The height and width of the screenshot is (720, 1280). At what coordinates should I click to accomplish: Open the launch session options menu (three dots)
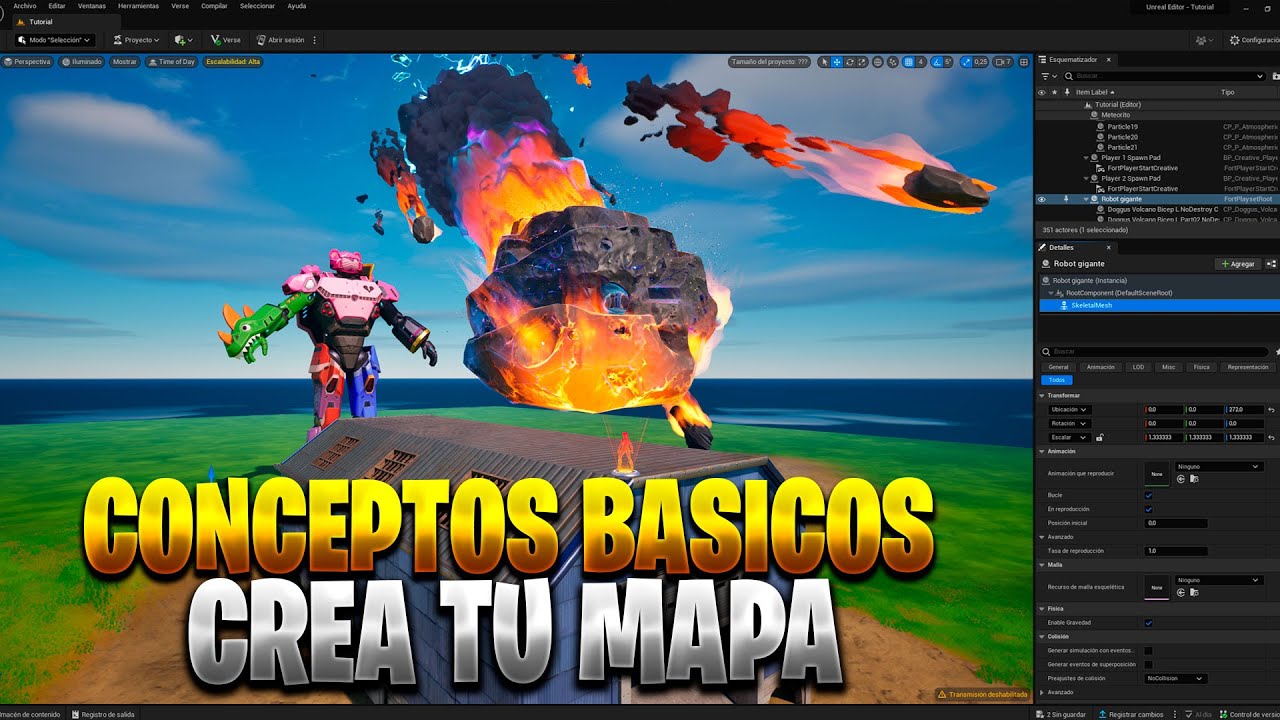point(315,40)
